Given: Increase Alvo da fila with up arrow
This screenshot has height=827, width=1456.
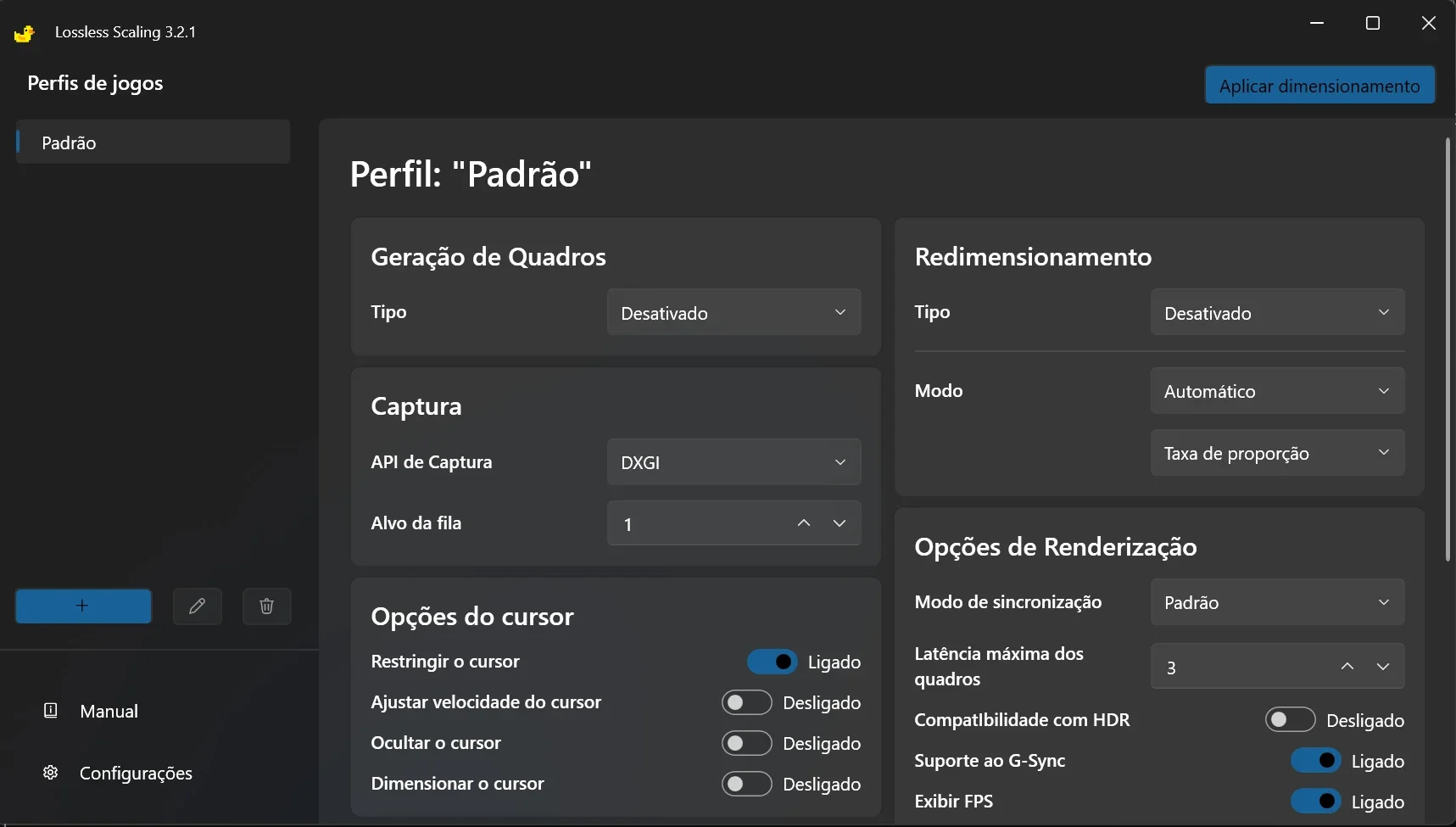Looking at the screenshot, I should coord(804,523).
